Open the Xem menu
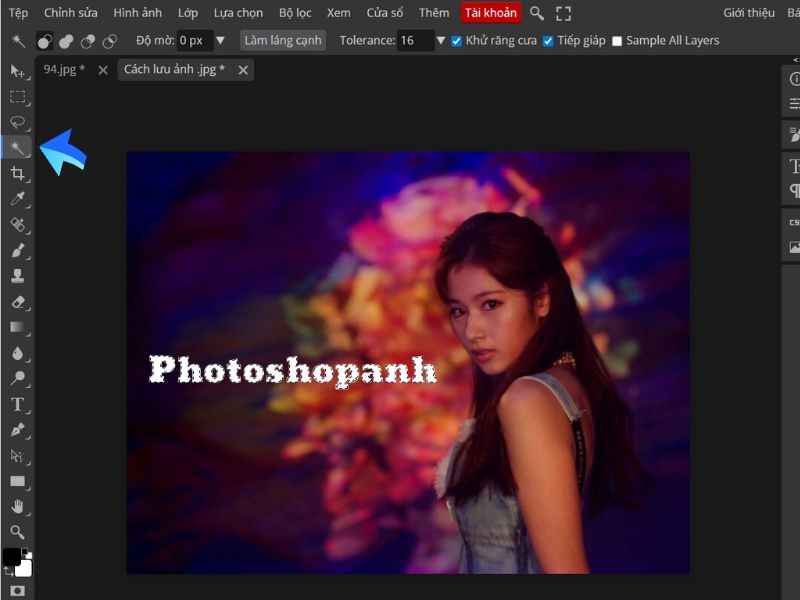The width and height of the screenshot is (800, 600). point(339,13)
